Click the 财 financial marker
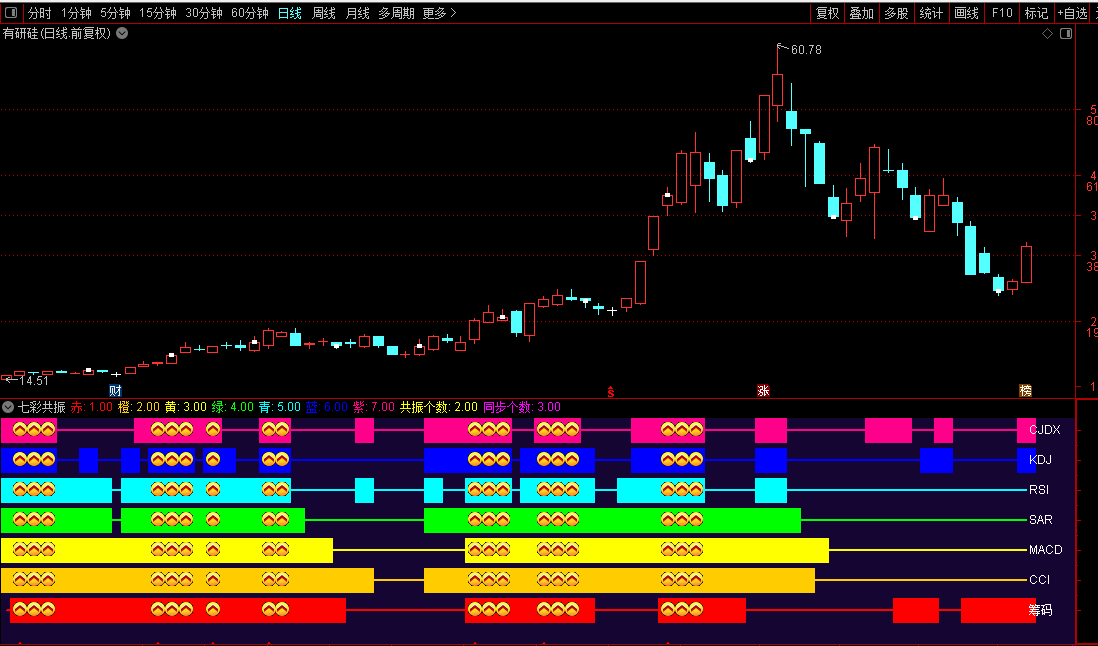Viewport: 1098px width, 646px height. point(116,391)
